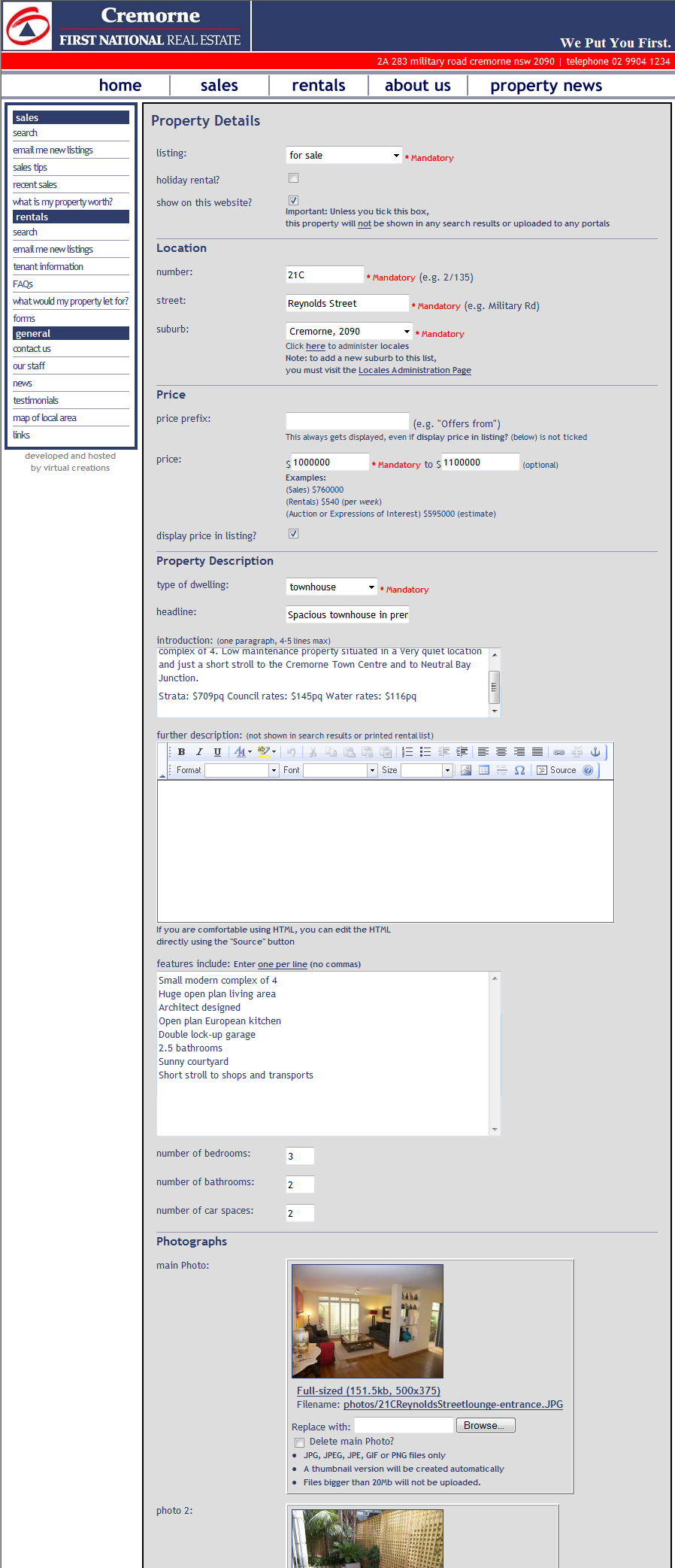Image resolution: width=675 pixels, height=1568 pixels.
Task: Focus the headline text field
Action: click(x=347, y=614)
